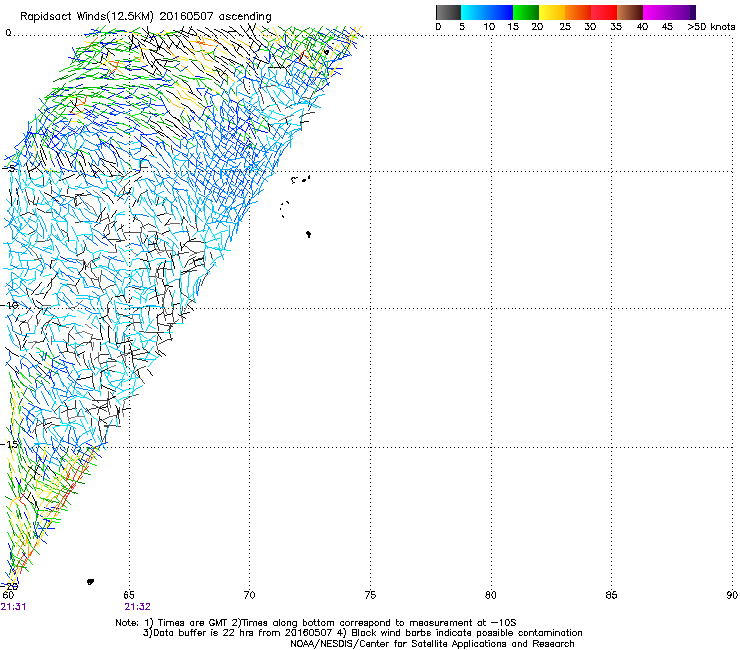740x650 pixels.
Task: Click the '70' longitude axis label
Action: [x=249, y=595]
